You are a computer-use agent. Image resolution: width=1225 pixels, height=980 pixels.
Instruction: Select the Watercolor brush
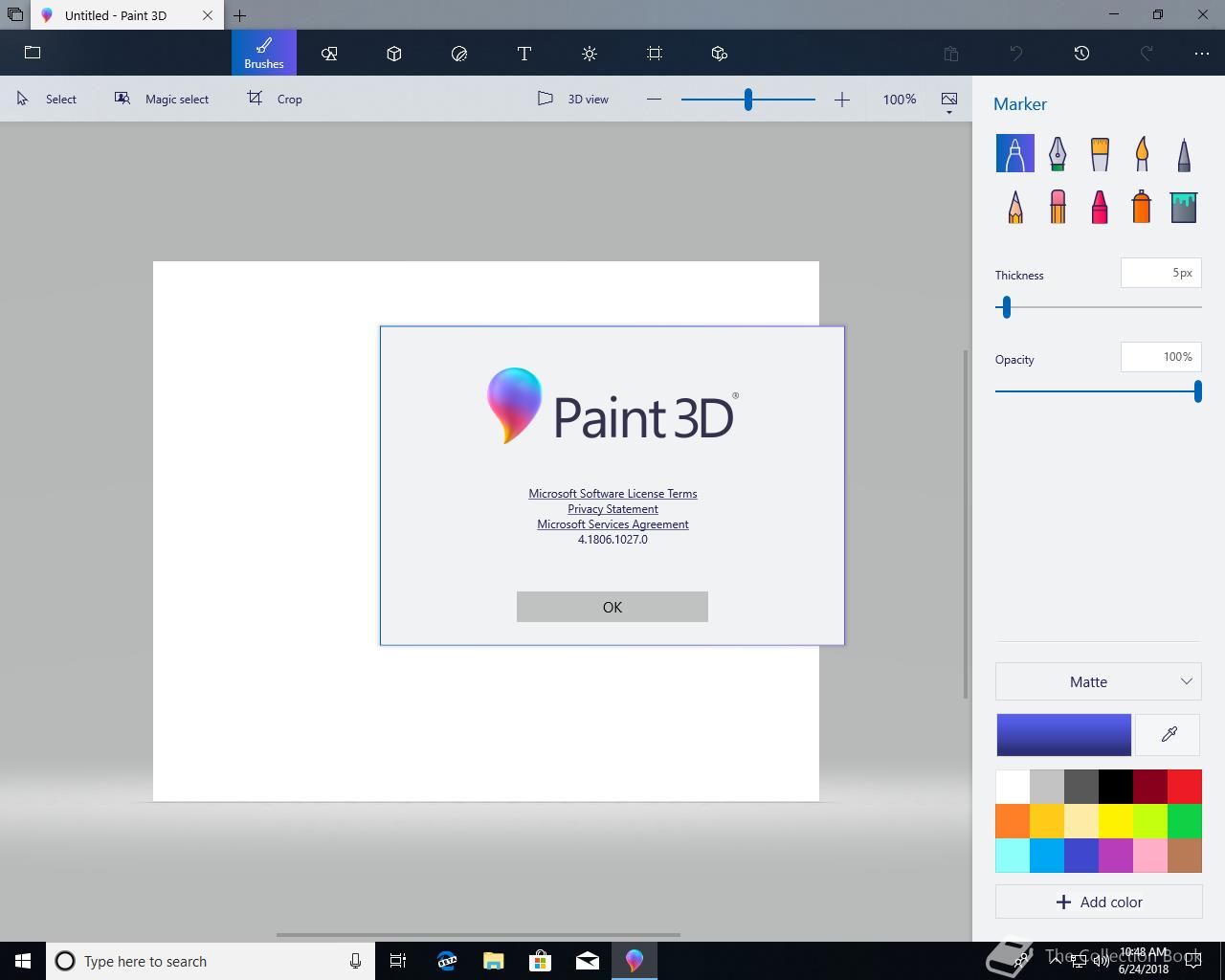click(x=1142, y=153)
